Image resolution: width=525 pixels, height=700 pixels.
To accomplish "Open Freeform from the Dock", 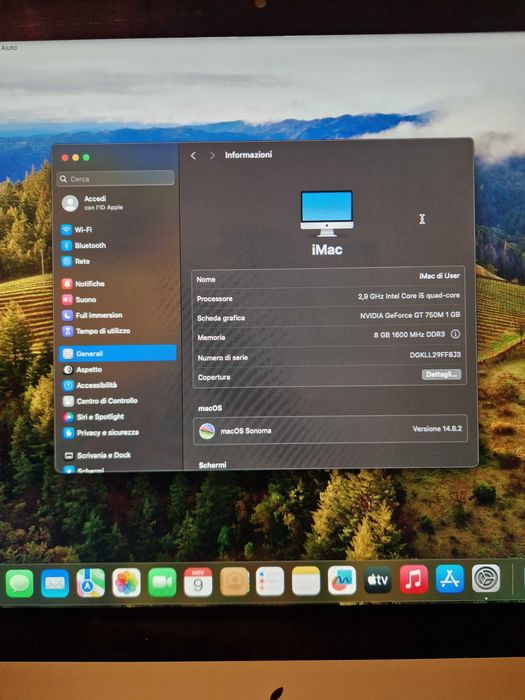I will pos(342,580).
